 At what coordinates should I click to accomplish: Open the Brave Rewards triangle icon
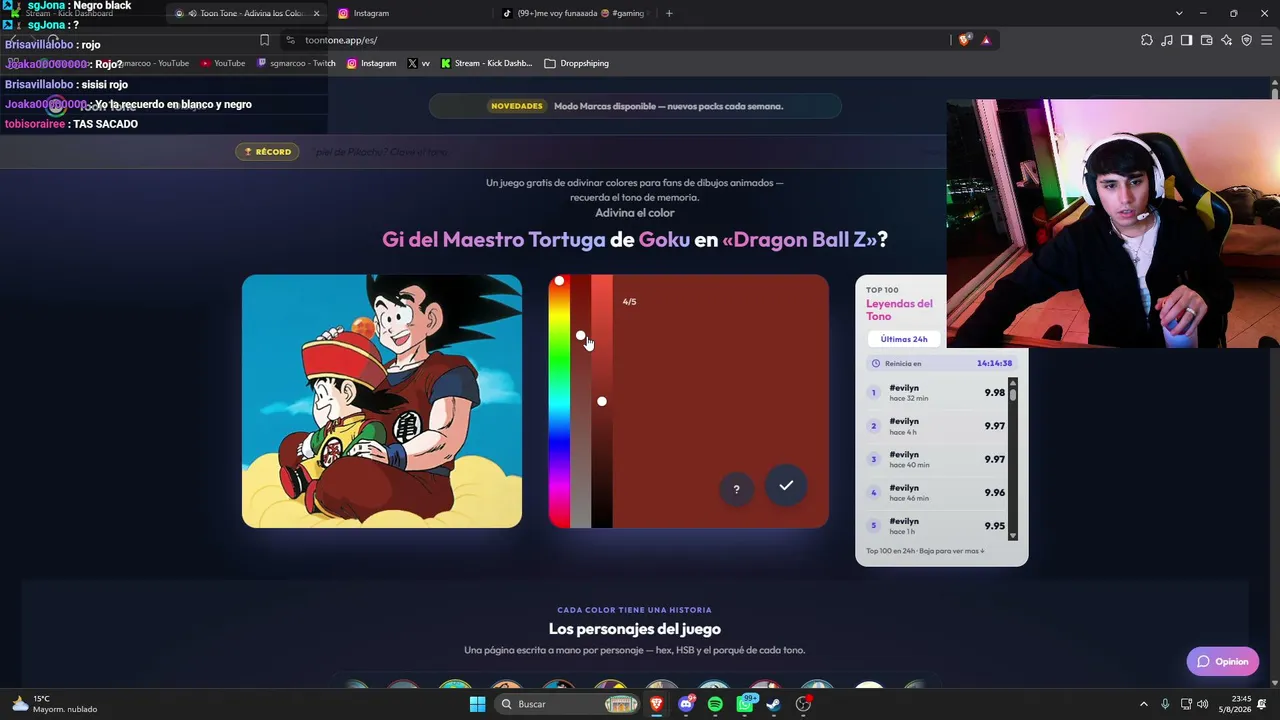(986, 40)
